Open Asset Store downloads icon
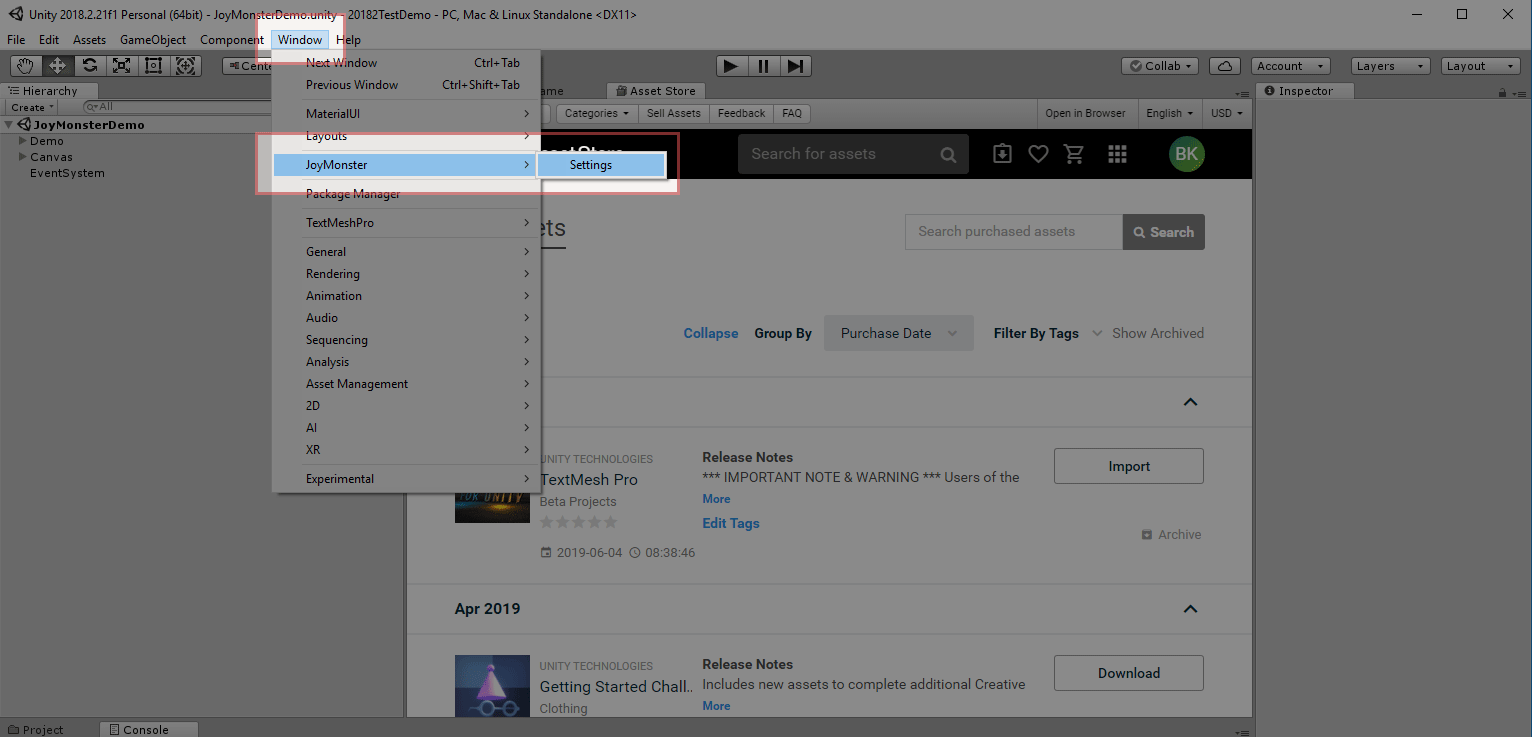 coord(1002,154)
